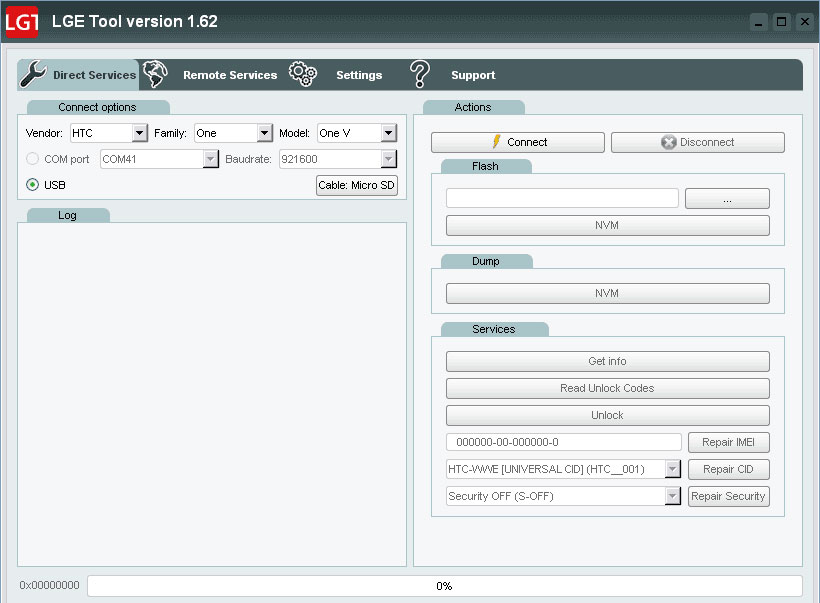Select the COM port radio button
The image size is (820, 603).
32,158
